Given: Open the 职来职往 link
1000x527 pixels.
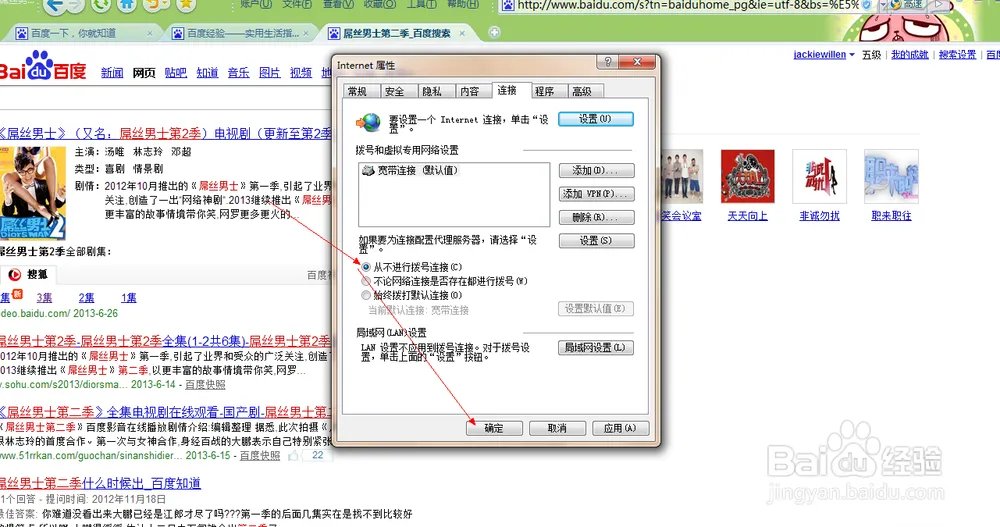Looking at the screenshot, I should coord(891,216).
